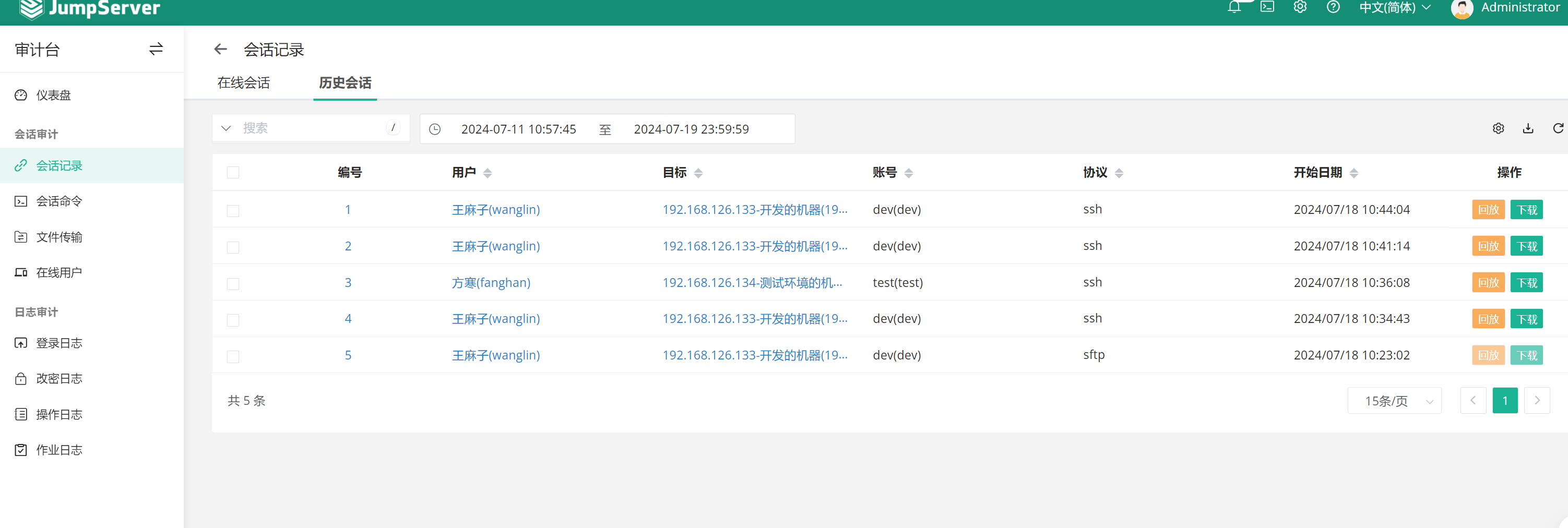1568x528 pixels.
Task: Tick the select-all checkbox in table header
Action: (233, 173)
